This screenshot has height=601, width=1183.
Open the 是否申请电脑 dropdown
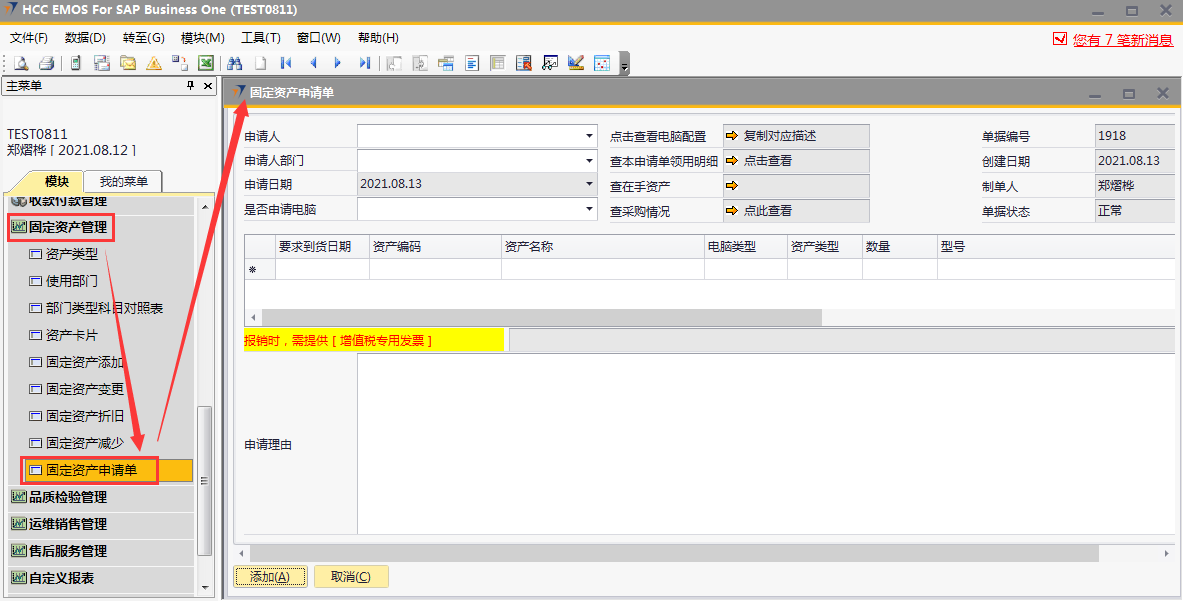coord(590,209)
